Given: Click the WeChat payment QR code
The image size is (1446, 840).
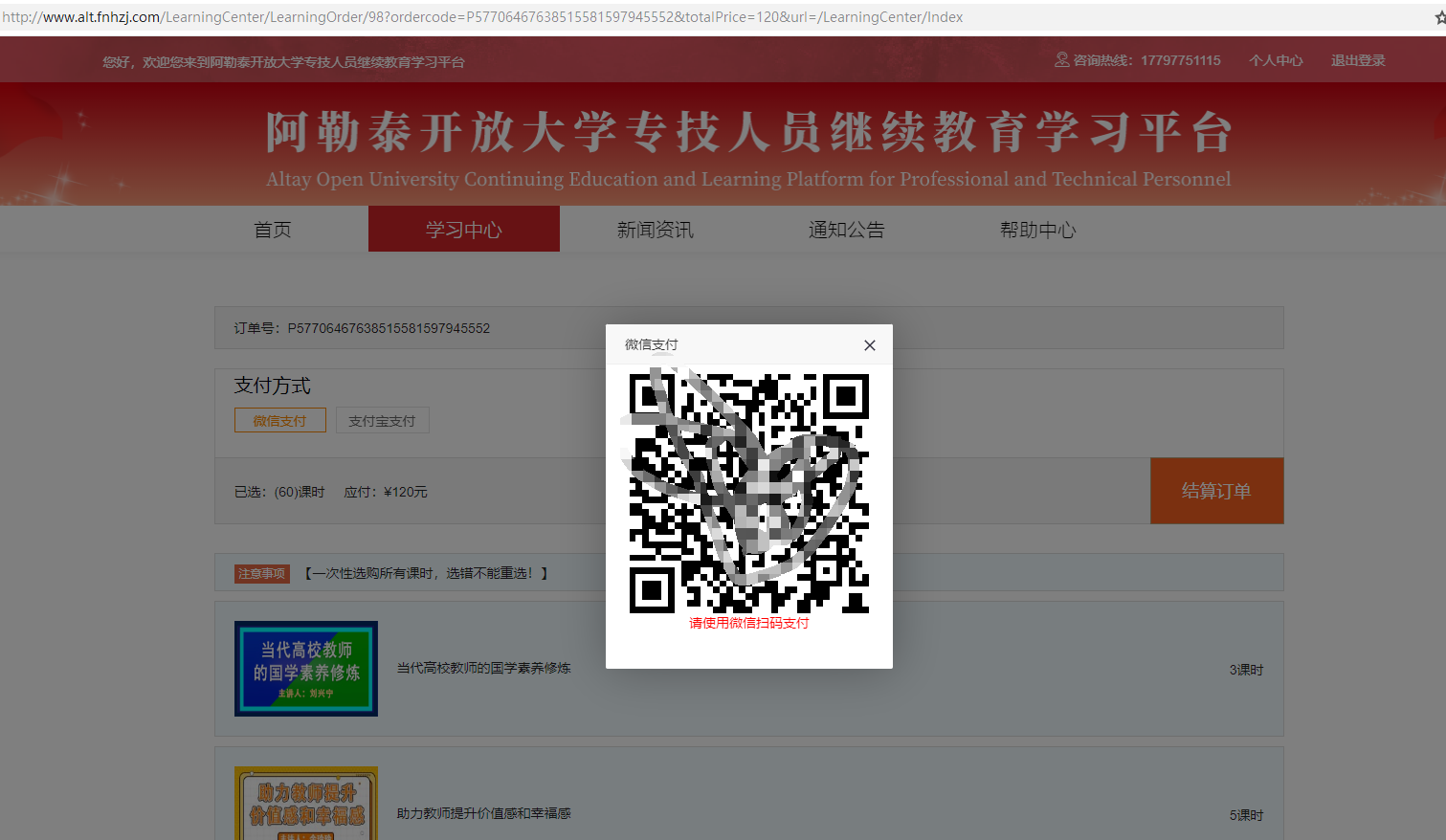Looking at the screenshot, I should [x=749, y=493].
